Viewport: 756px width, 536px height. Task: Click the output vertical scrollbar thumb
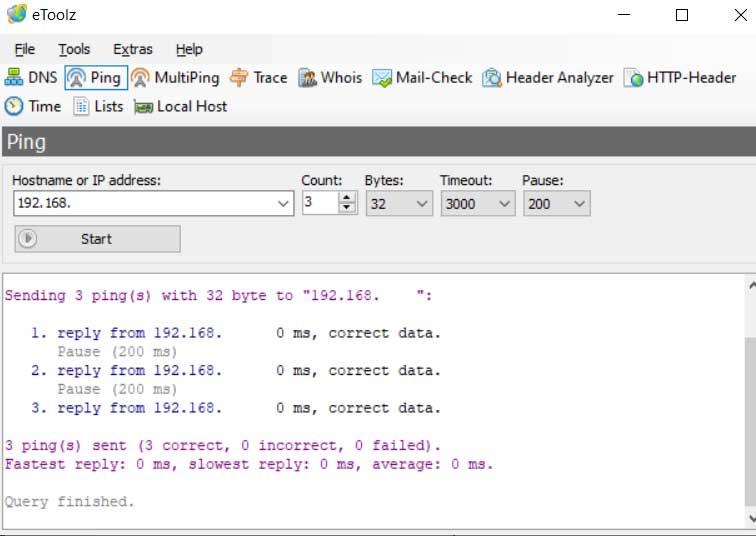pyautogui.click(x=751, y=422)
